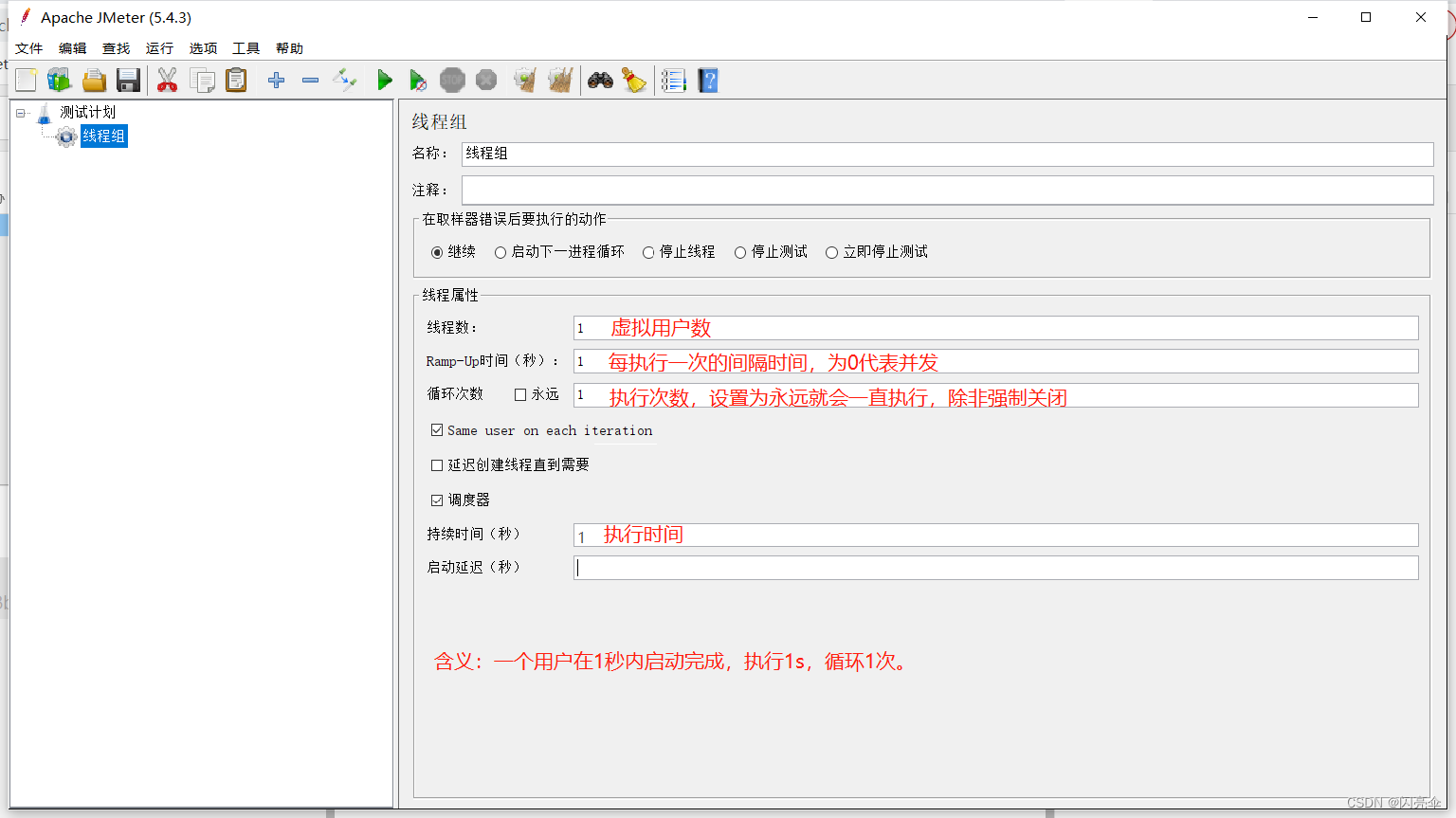Click the Paste clipboard icon
Image resolution: width=1456 pixels, height=818 pixels.
236,81
